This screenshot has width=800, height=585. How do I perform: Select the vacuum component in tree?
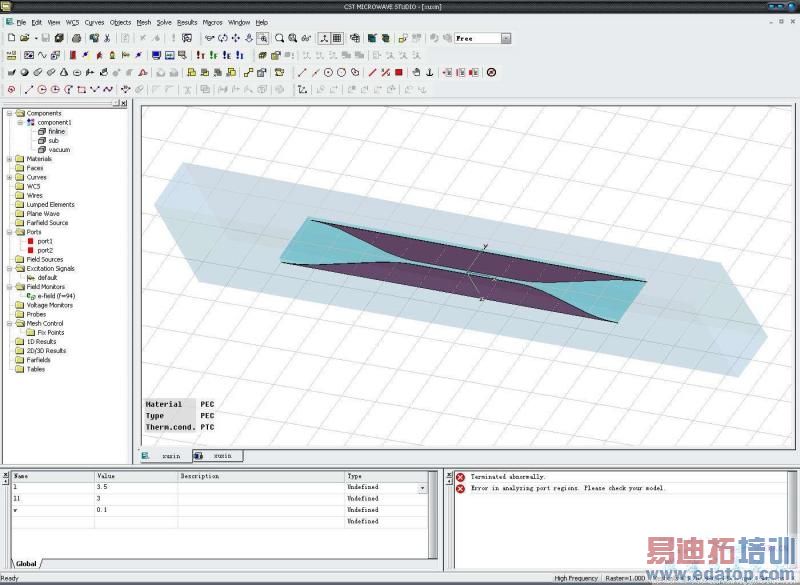59,150
